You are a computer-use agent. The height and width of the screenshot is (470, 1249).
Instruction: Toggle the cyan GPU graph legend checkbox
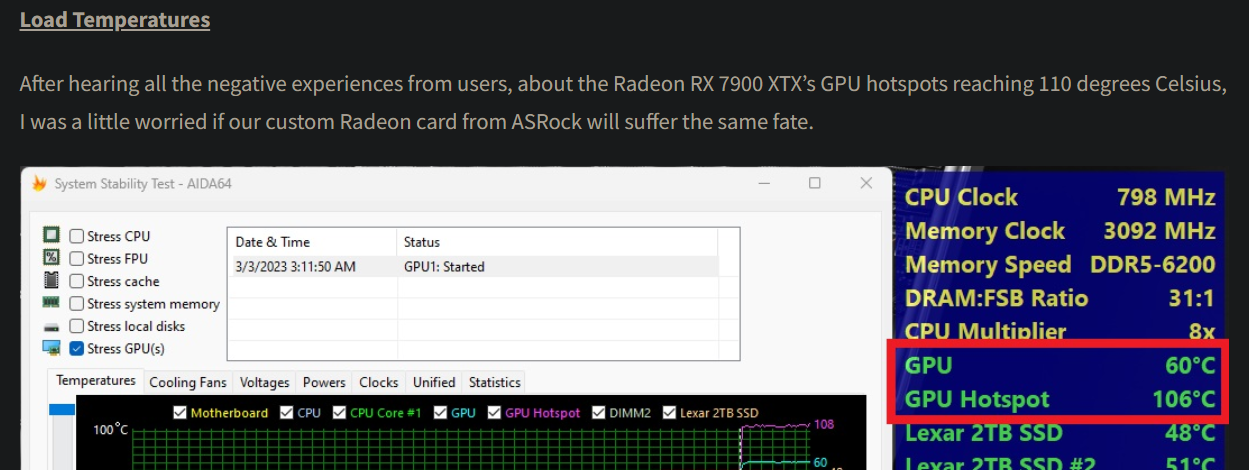[x=440, y=412]
